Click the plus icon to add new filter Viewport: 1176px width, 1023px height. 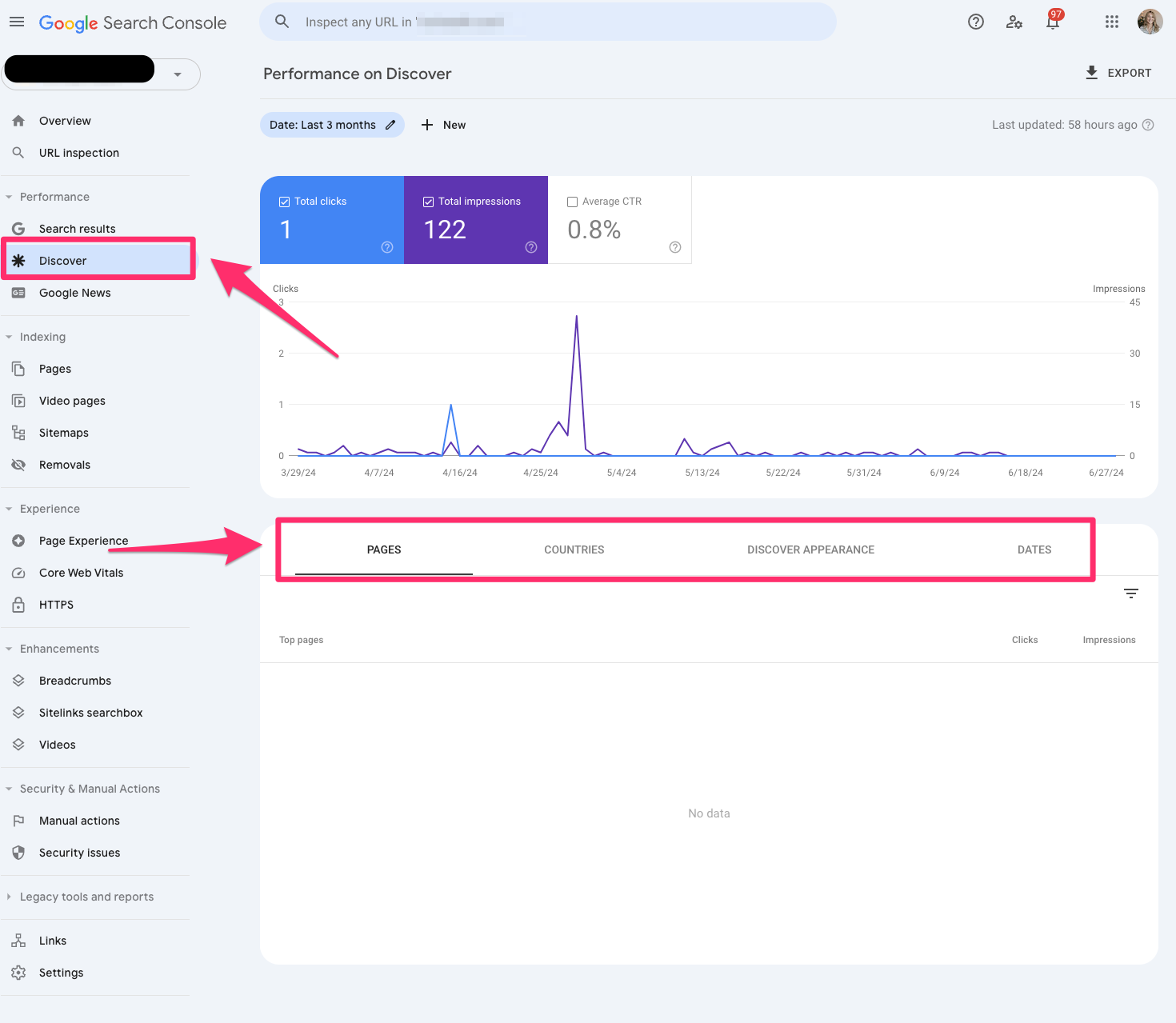[427, 125]
